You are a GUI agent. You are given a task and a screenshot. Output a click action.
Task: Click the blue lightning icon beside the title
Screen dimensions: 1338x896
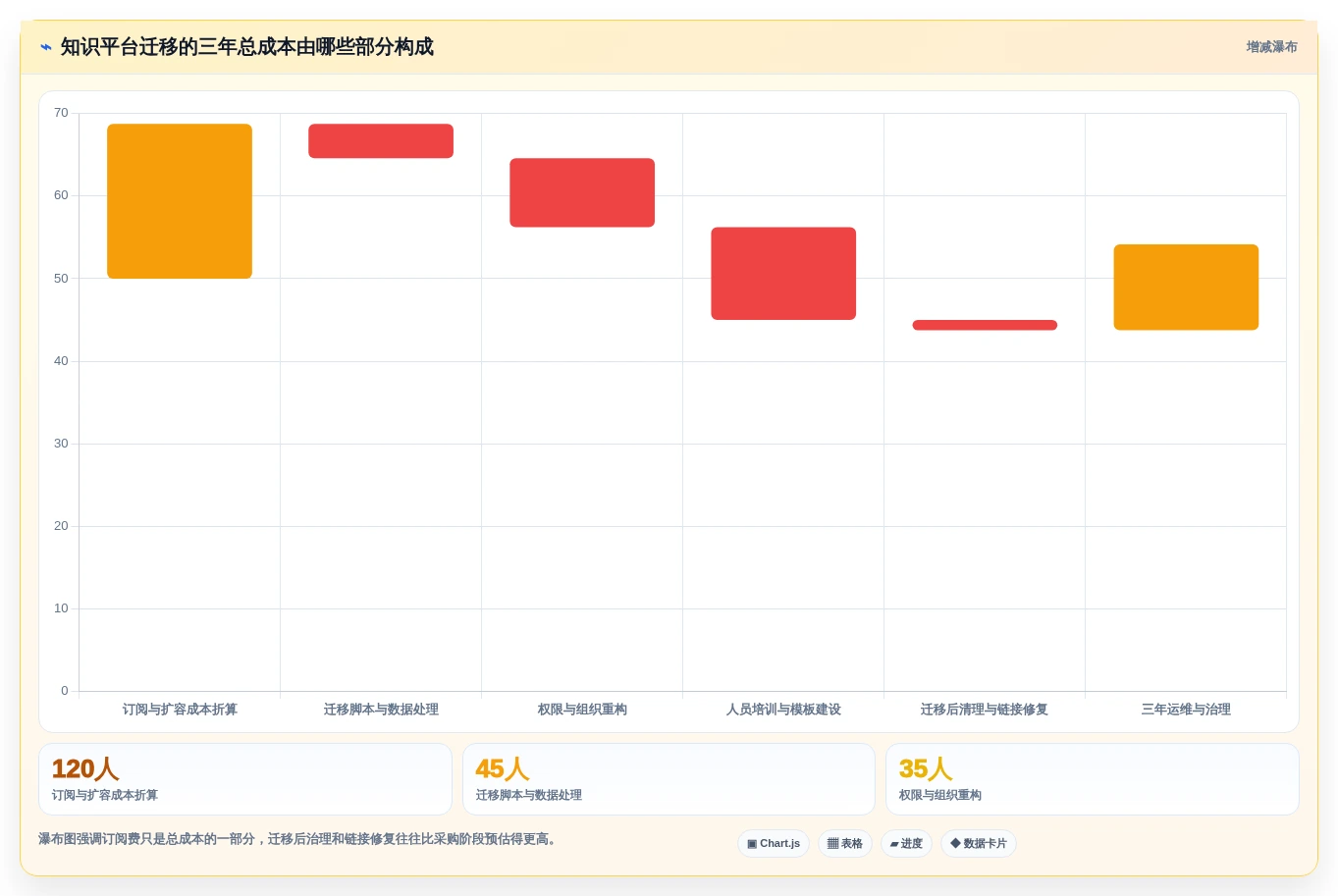(46, 47)
